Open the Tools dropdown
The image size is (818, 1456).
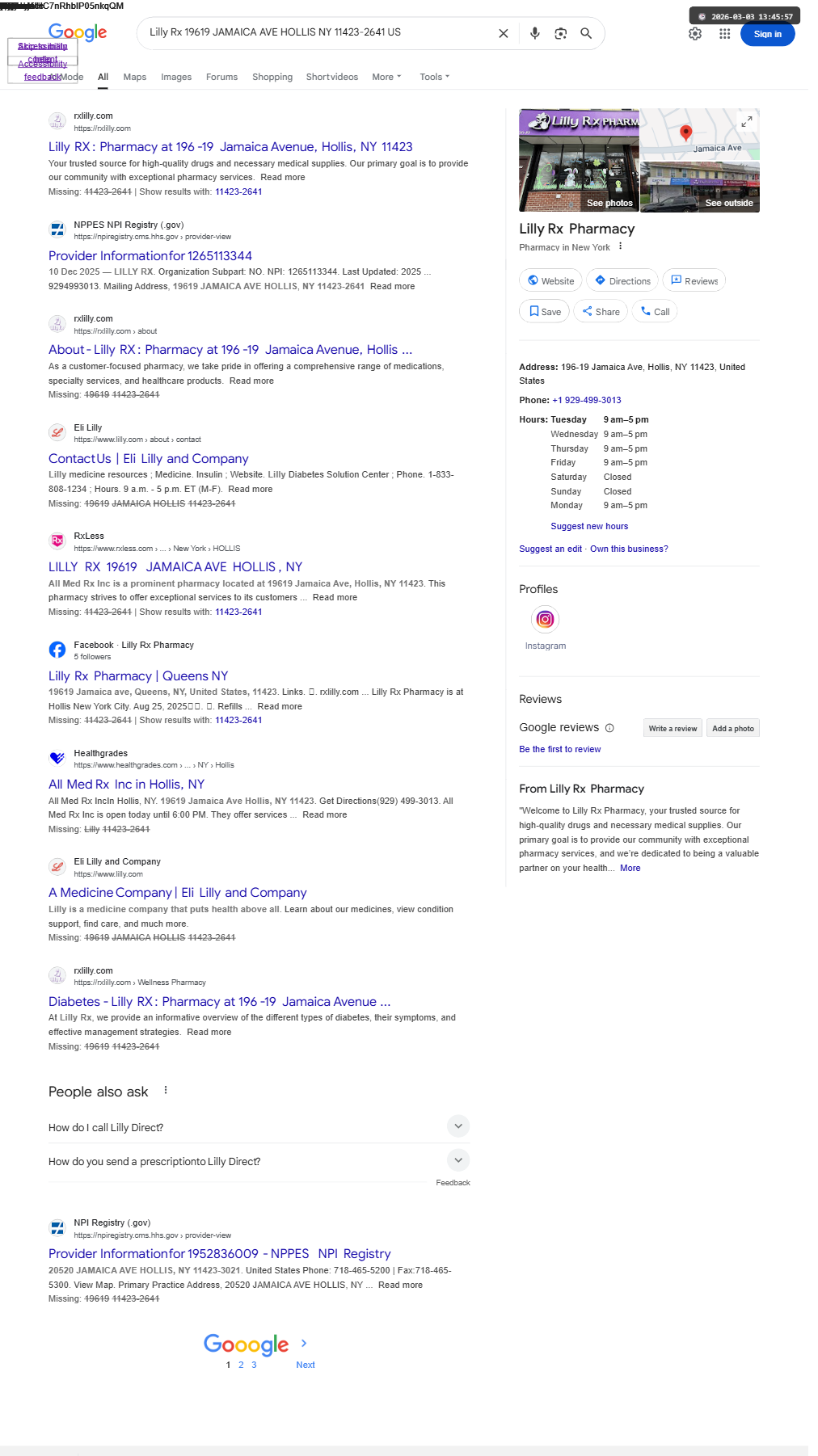434,77
